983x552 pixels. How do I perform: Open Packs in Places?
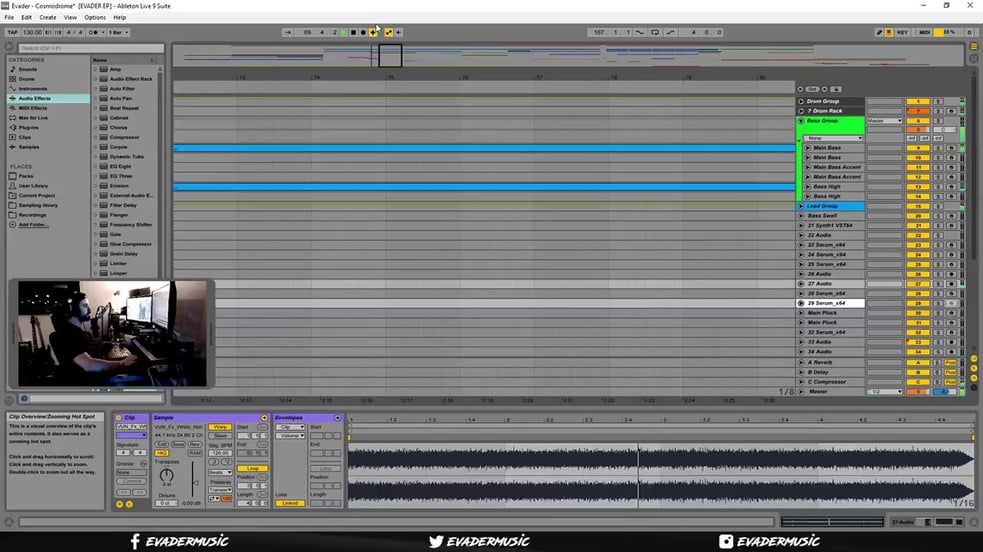[x=26, y=176]
